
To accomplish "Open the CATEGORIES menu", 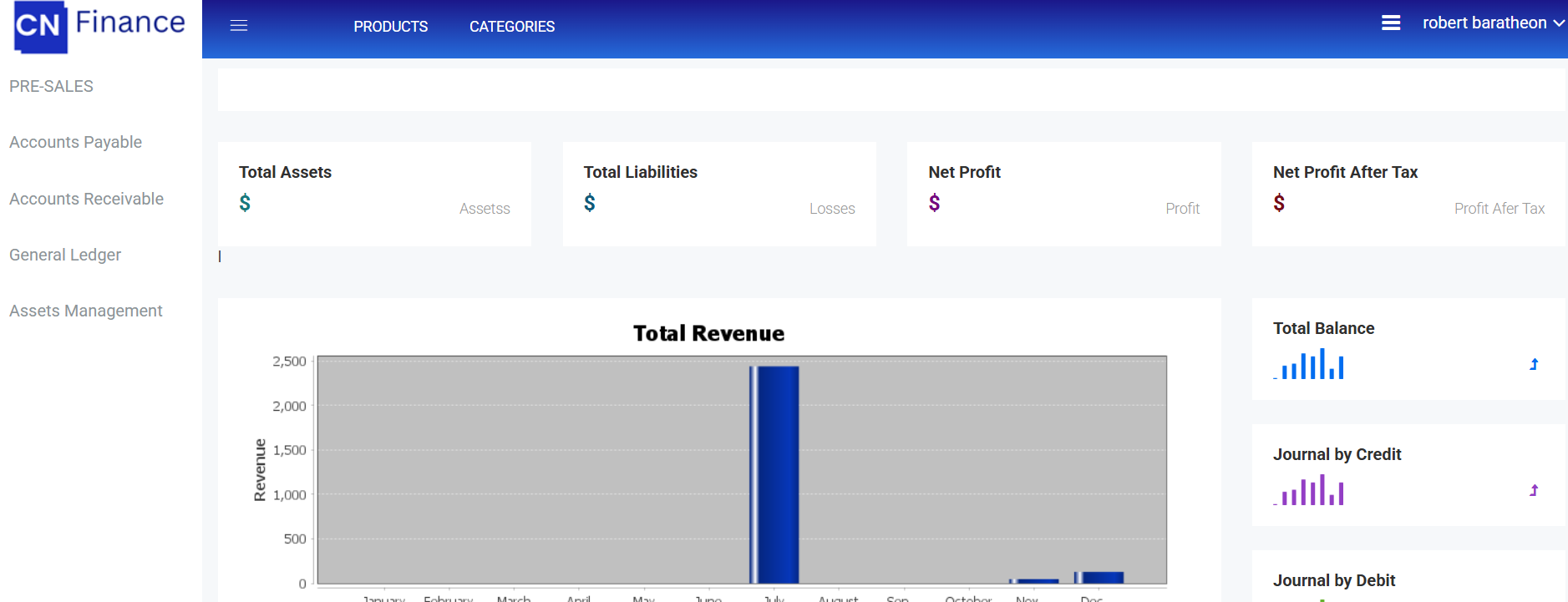I will (x=511, y=27).
